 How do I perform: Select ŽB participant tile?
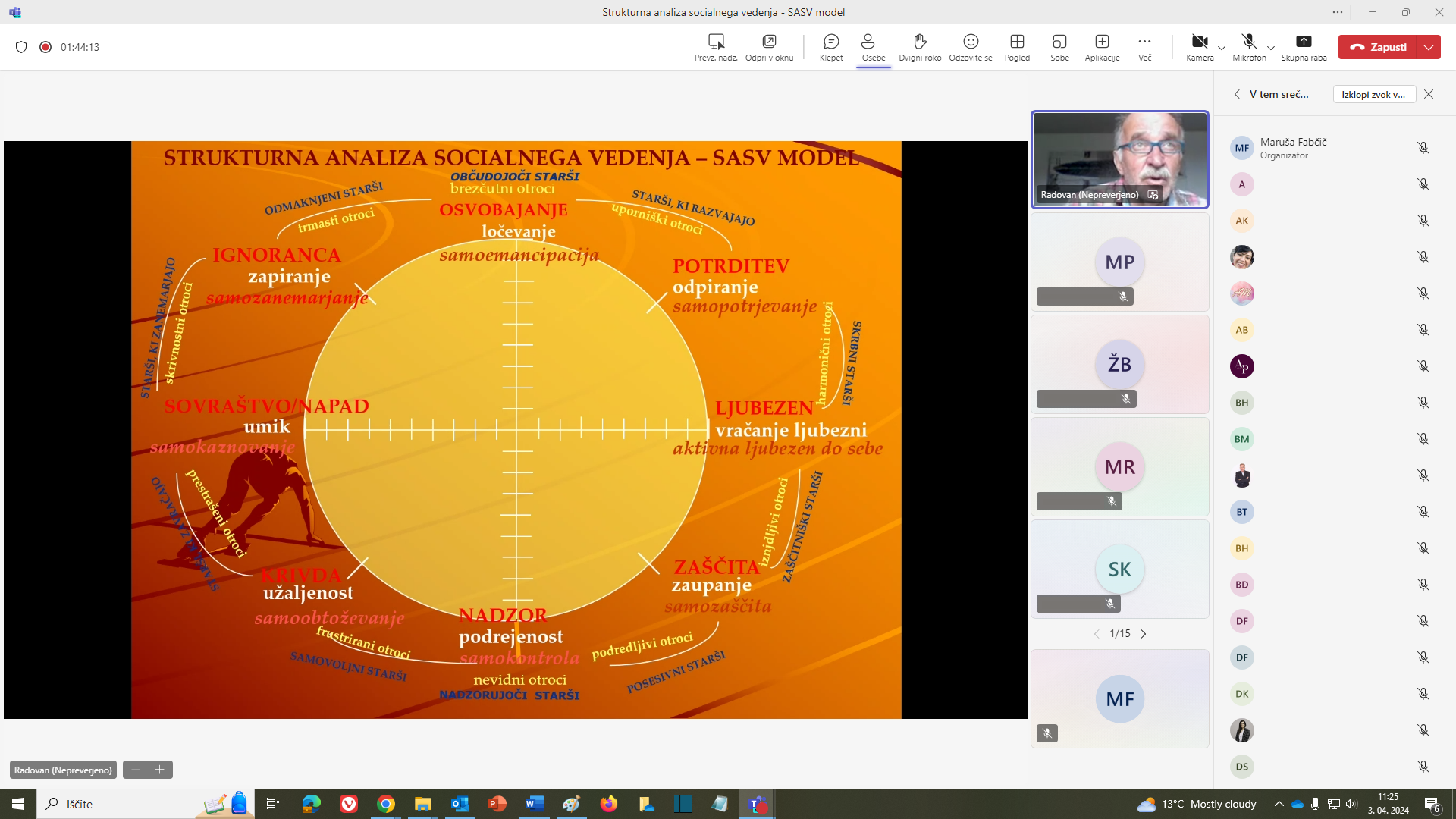[1119, 364]
